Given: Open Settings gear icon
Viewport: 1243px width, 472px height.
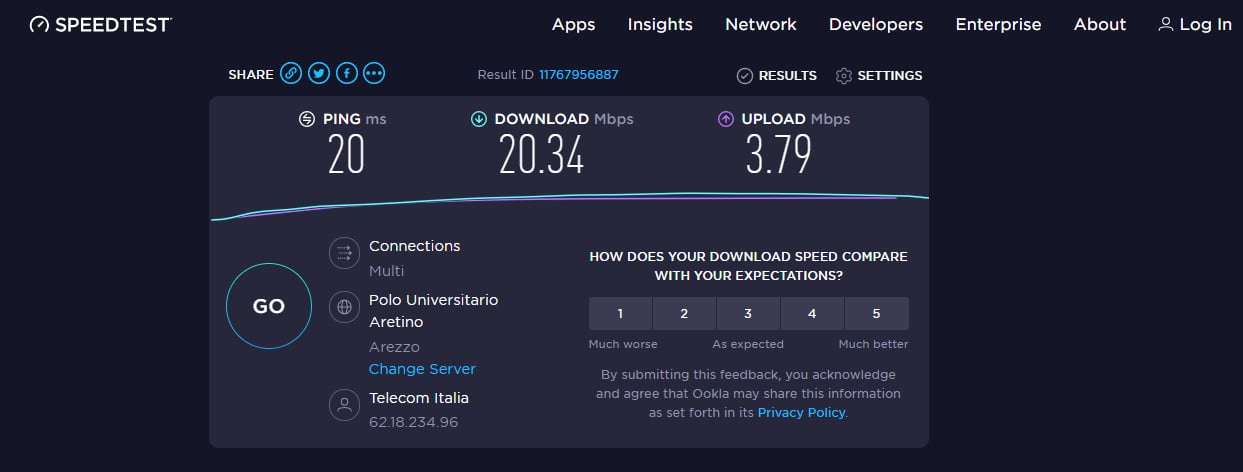Looking at the screenshot, I should pos(843,76).
